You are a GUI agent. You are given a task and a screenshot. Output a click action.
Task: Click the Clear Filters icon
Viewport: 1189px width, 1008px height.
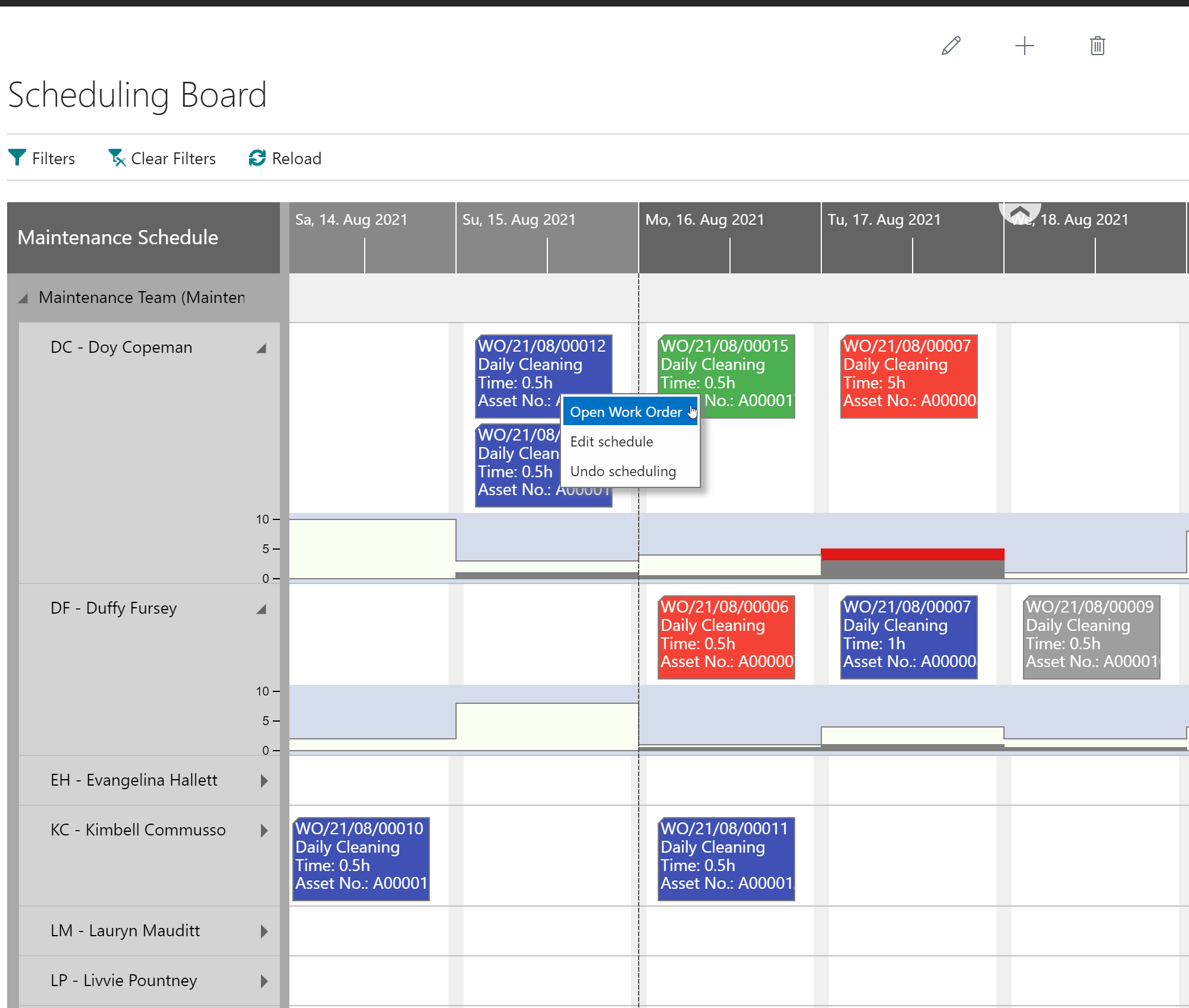click(117, 158)
